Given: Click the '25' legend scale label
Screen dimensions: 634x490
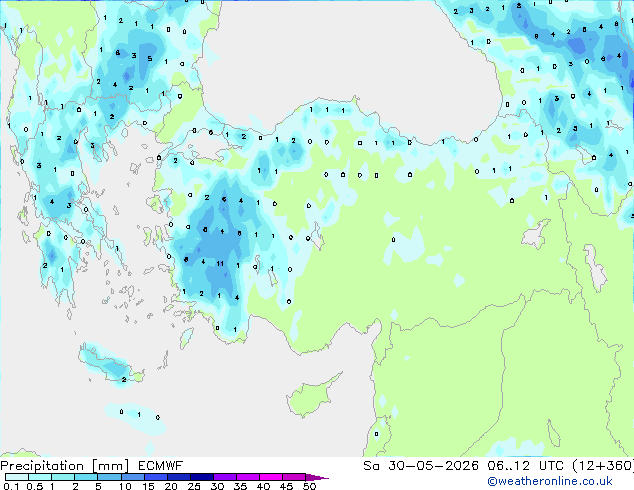Looking at the screenshot, I should tap(194, 486).
